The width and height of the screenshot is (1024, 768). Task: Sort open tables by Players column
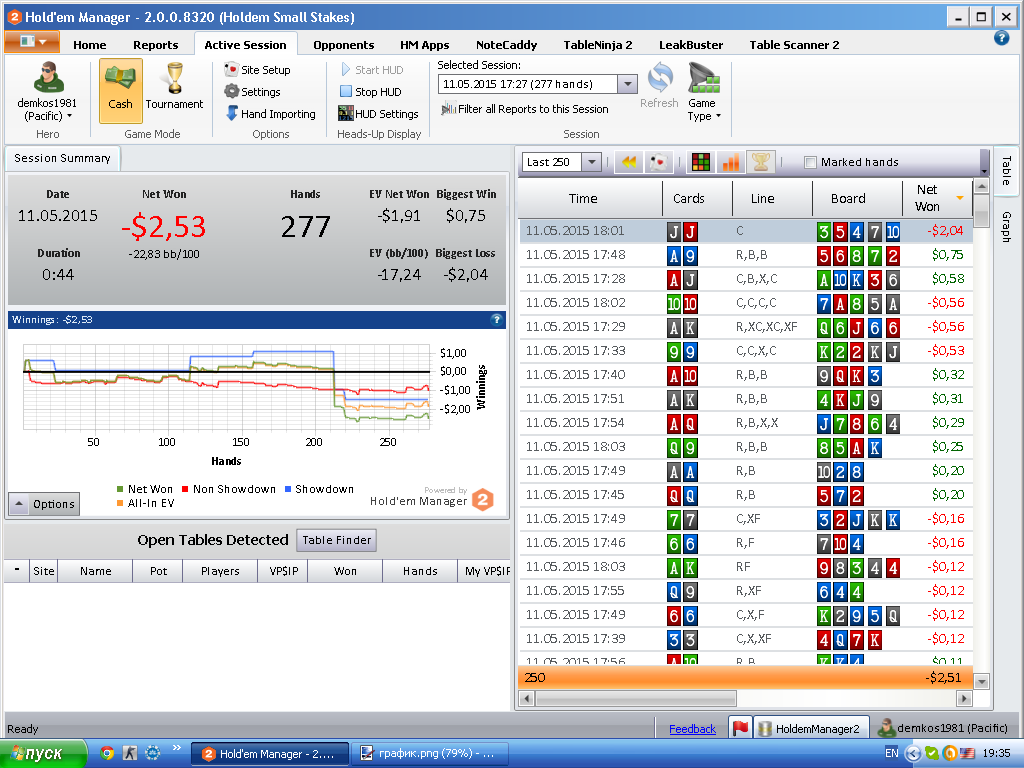pyautogui.click(x=220, y=571)
